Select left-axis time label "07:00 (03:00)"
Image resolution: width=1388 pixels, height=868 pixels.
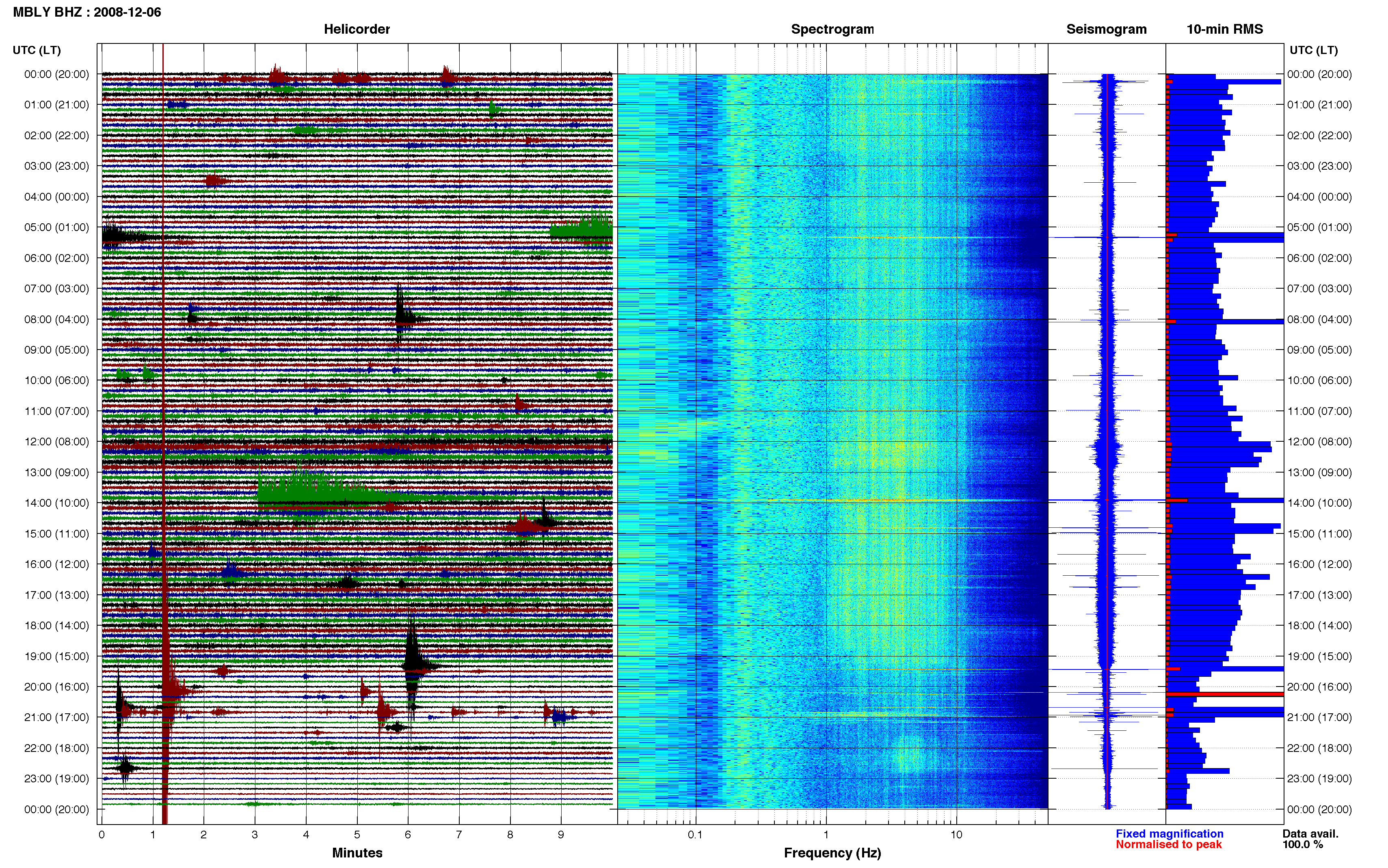(x=56, y=288)
